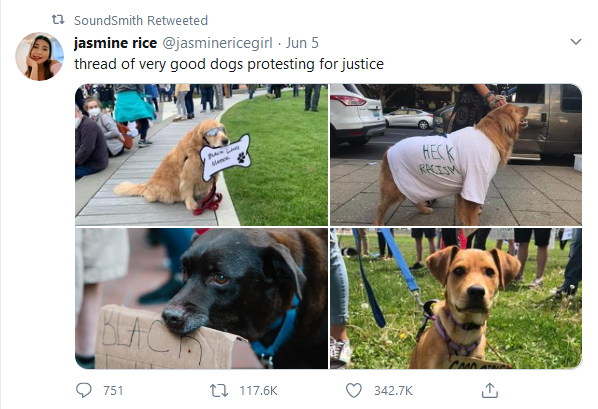Open the jasmine rice display name

click(x=115, y=43)
